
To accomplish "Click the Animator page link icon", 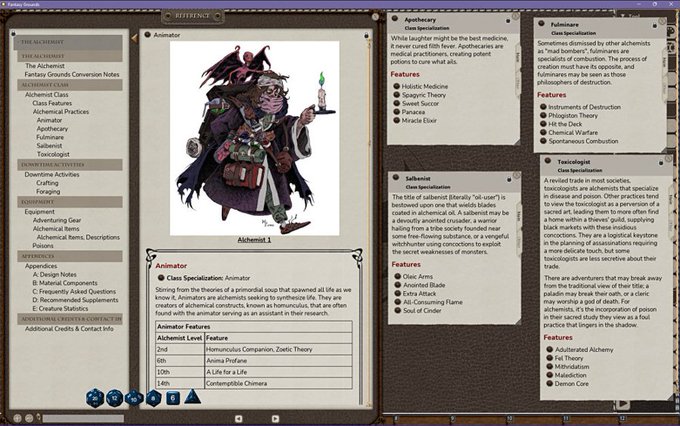I will click(x=147, y=35).
